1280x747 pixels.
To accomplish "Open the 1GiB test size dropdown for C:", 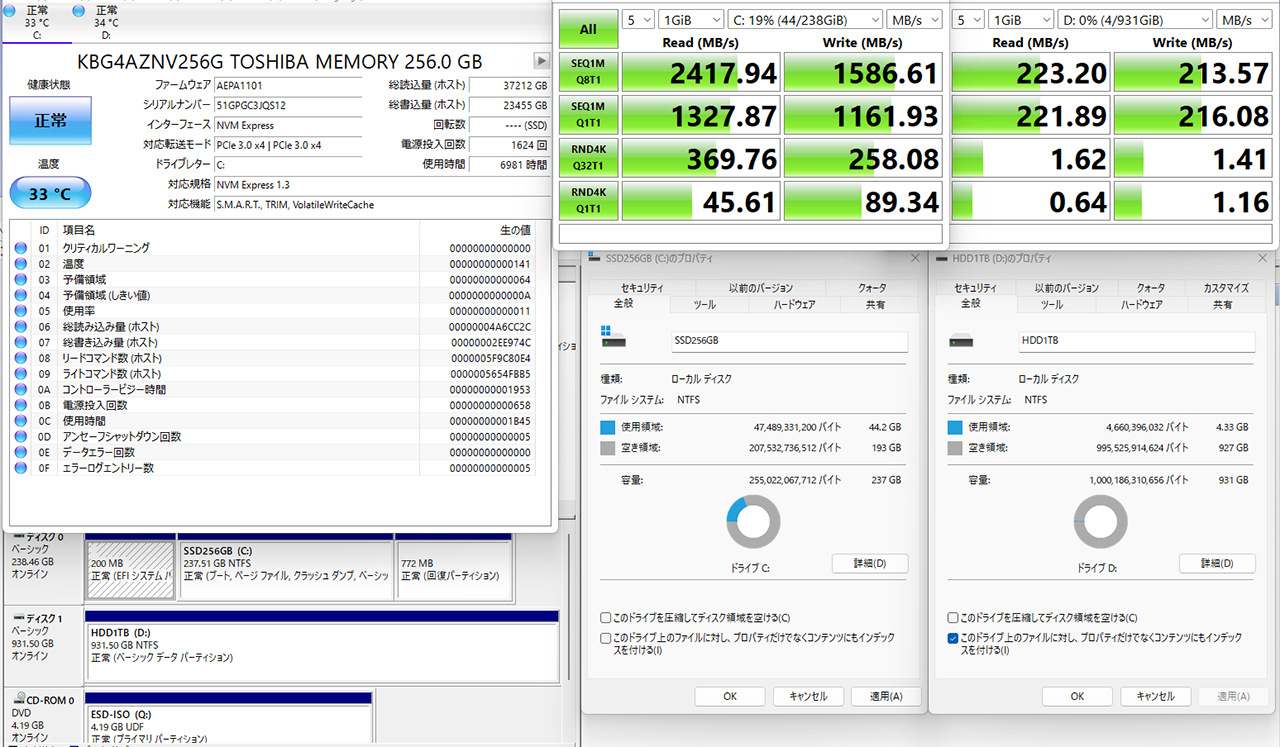I will coord(693,20).
